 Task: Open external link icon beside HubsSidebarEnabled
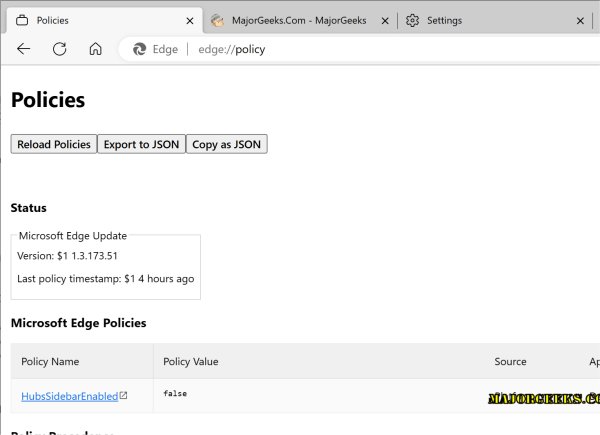tap(123, 396)
